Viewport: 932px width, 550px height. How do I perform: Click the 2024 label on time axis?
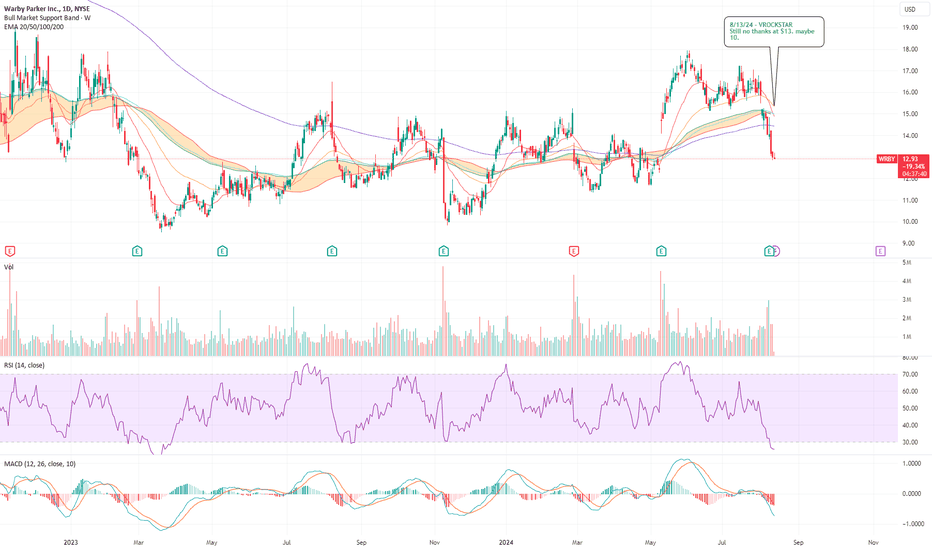point(506,542)
